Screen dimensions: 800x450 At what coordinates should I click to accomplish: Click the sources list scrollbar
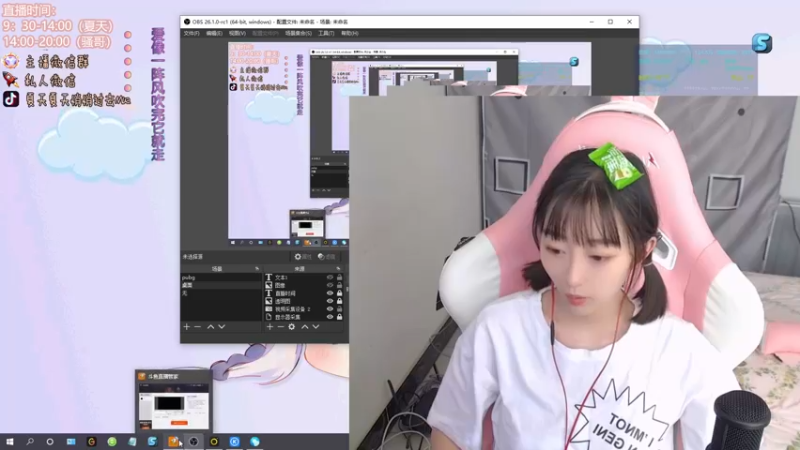(x=347, y=289)
